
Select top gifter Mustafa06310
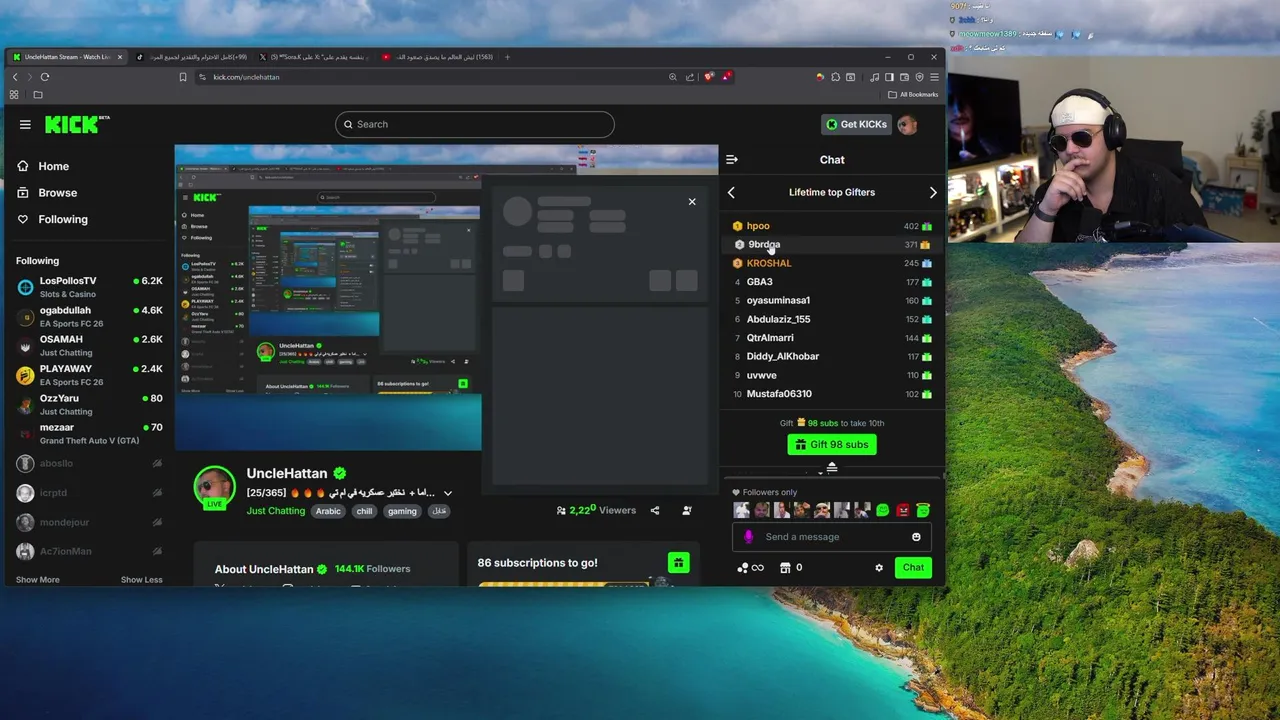pyautogui.click(x=832, y=394)
